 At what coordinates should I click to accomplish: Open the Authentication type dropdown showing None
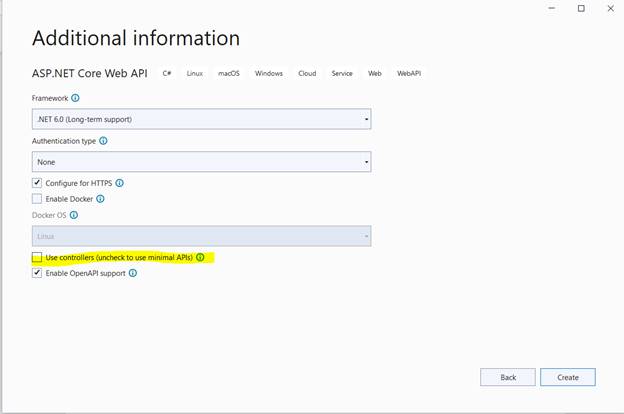coord(201,162)
